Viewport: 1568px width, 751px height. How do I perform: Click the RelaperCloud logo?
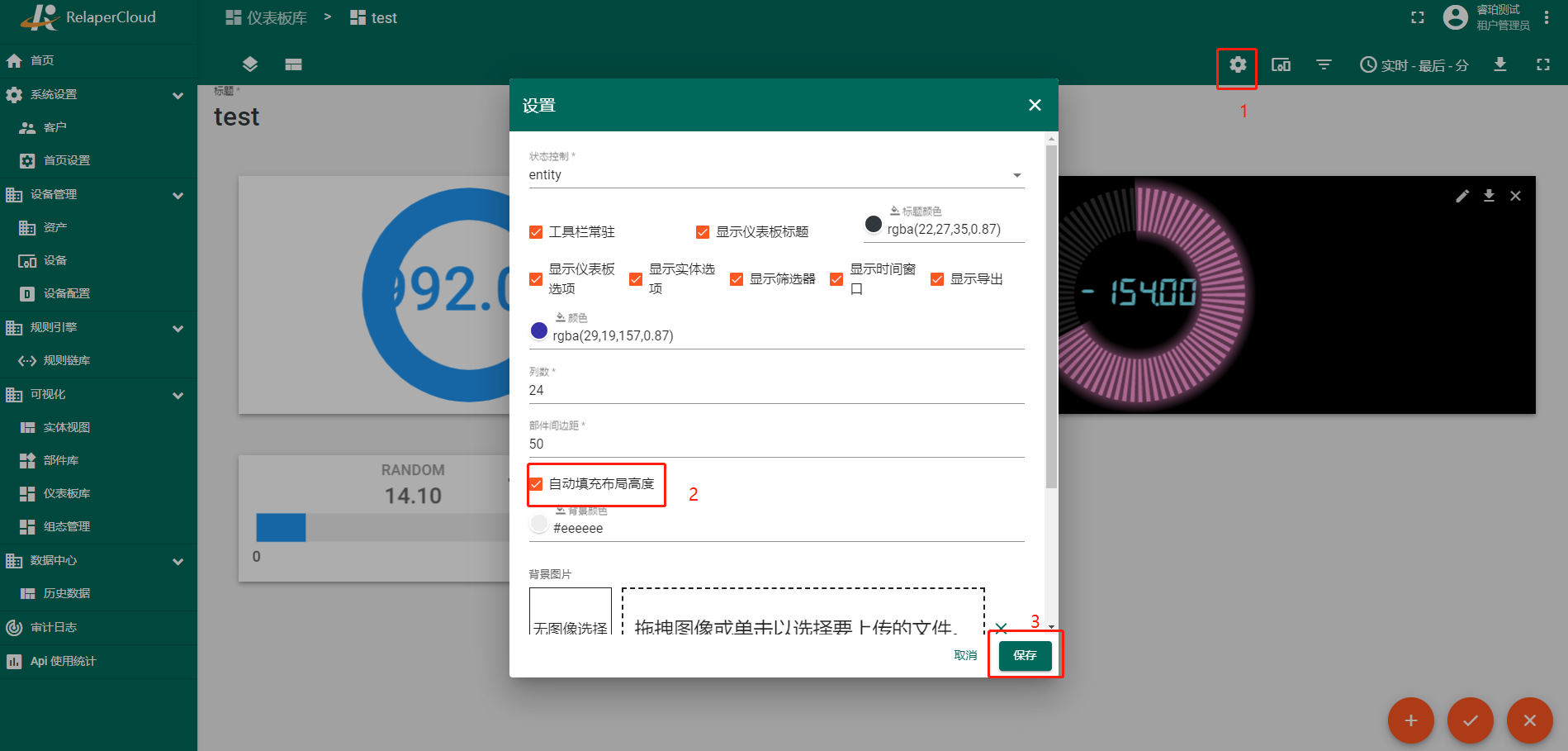click(88, 17)
